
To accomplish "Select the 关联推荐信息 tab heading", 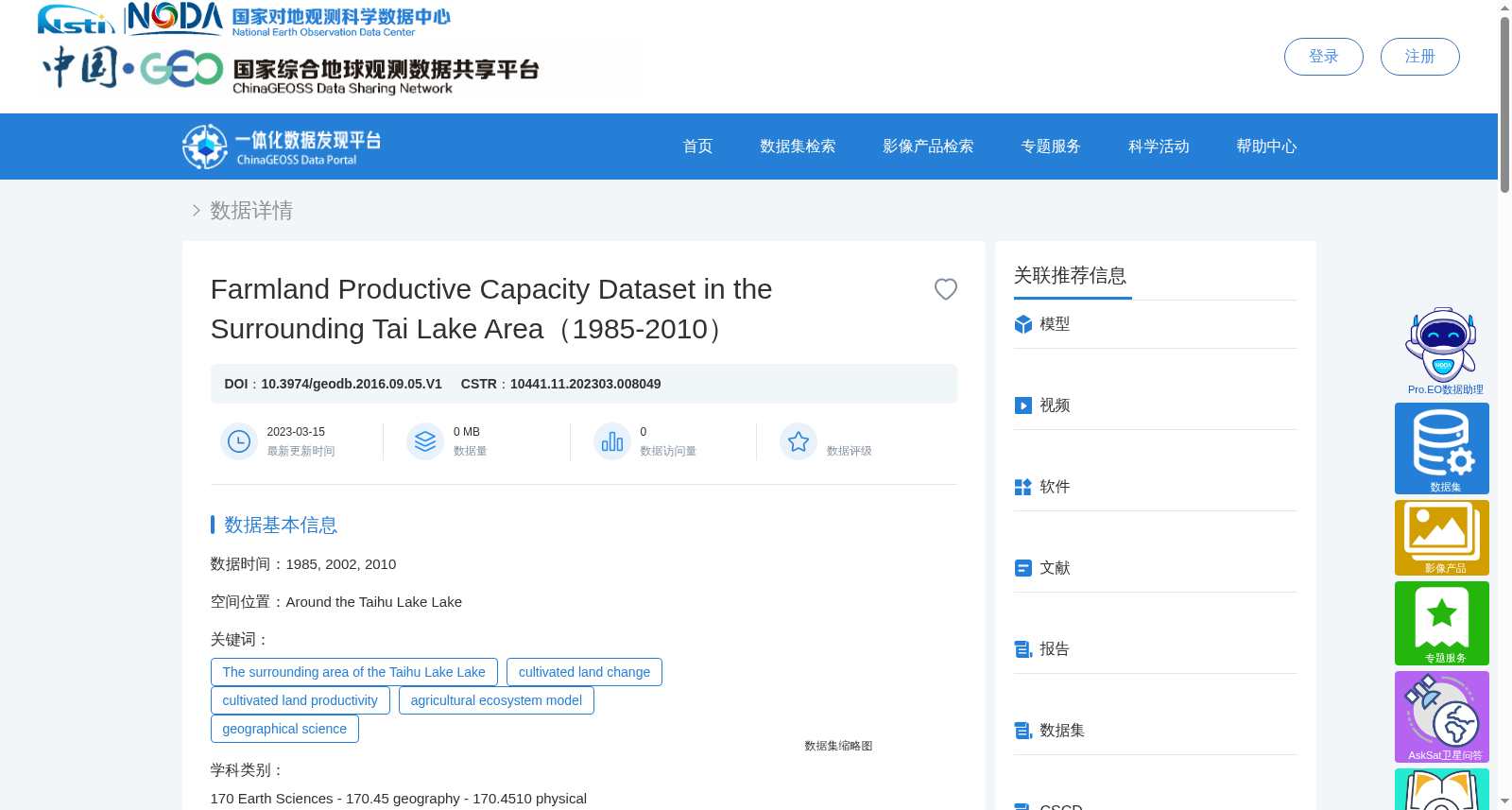I will [x=1070, y=276].
